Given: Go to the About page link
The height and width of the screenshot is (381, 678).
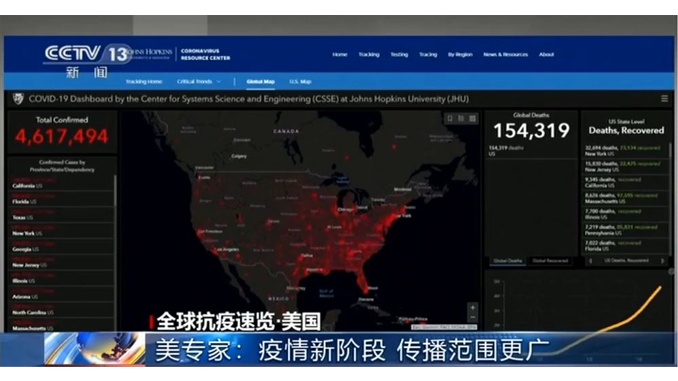Looking at the screenshot, I should tap(547, 54).
